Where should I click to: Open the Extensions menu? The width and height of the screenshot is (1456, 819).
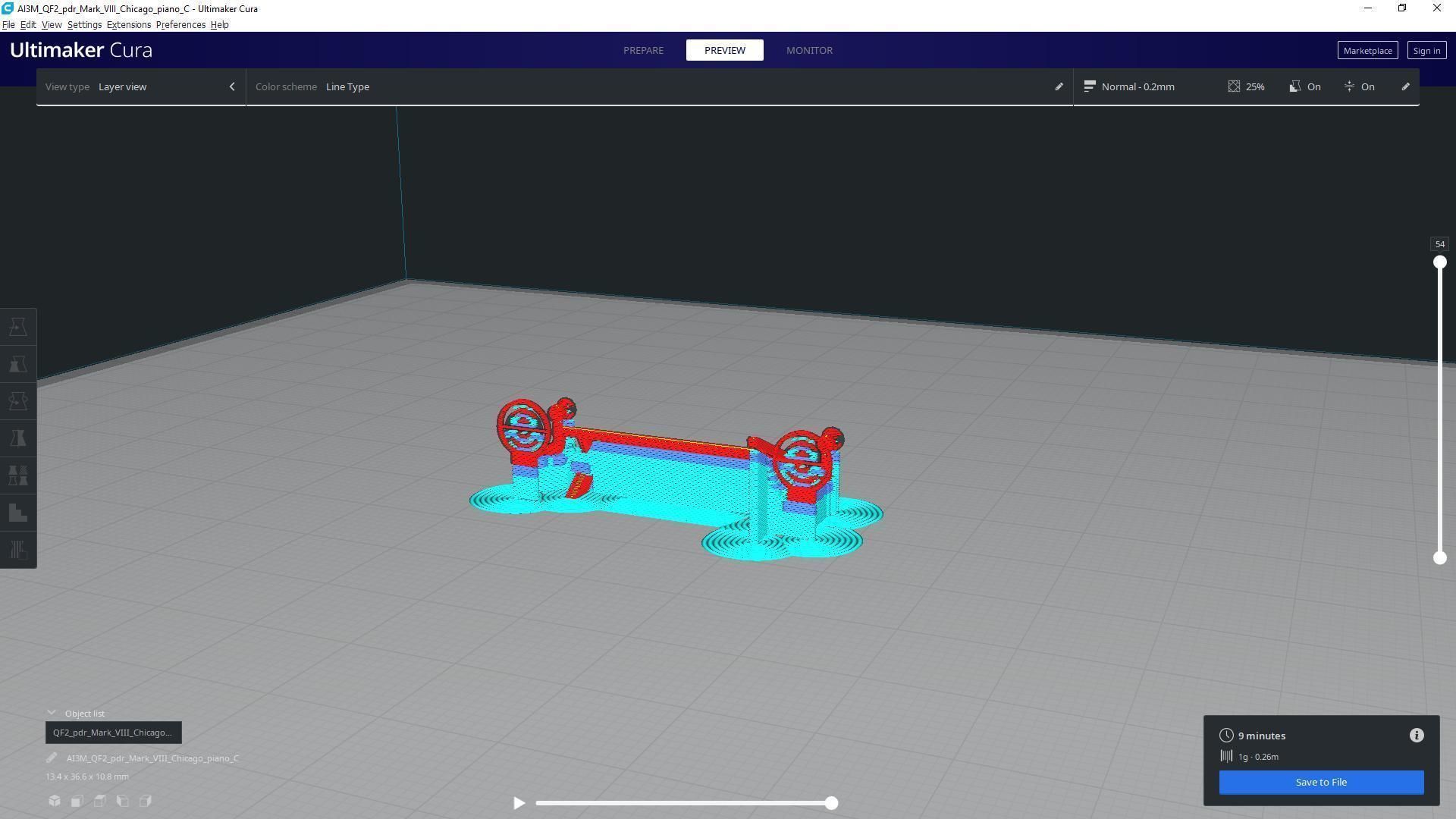pyautogui.click(x=128, y=25)
